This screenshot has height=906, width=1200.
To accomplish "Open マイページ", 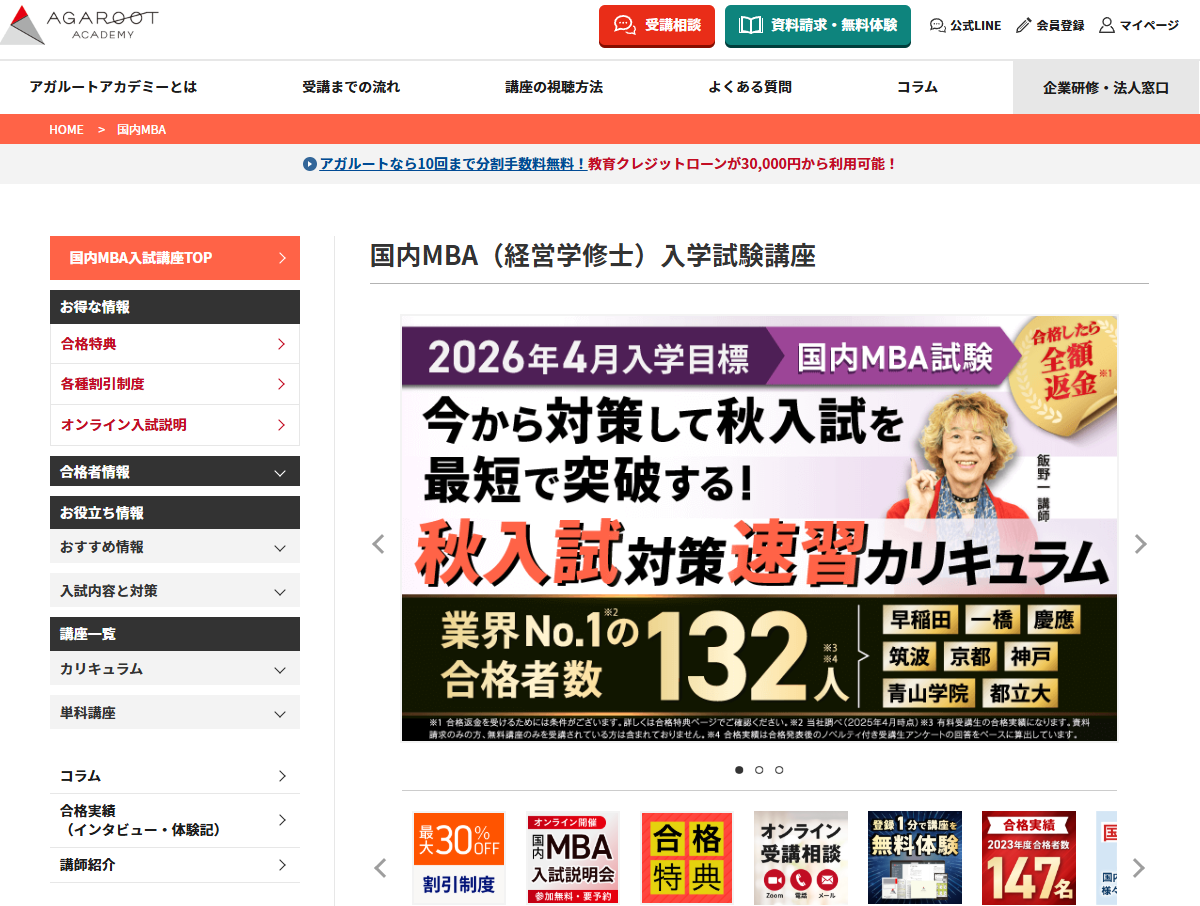I will point(1139,26).
